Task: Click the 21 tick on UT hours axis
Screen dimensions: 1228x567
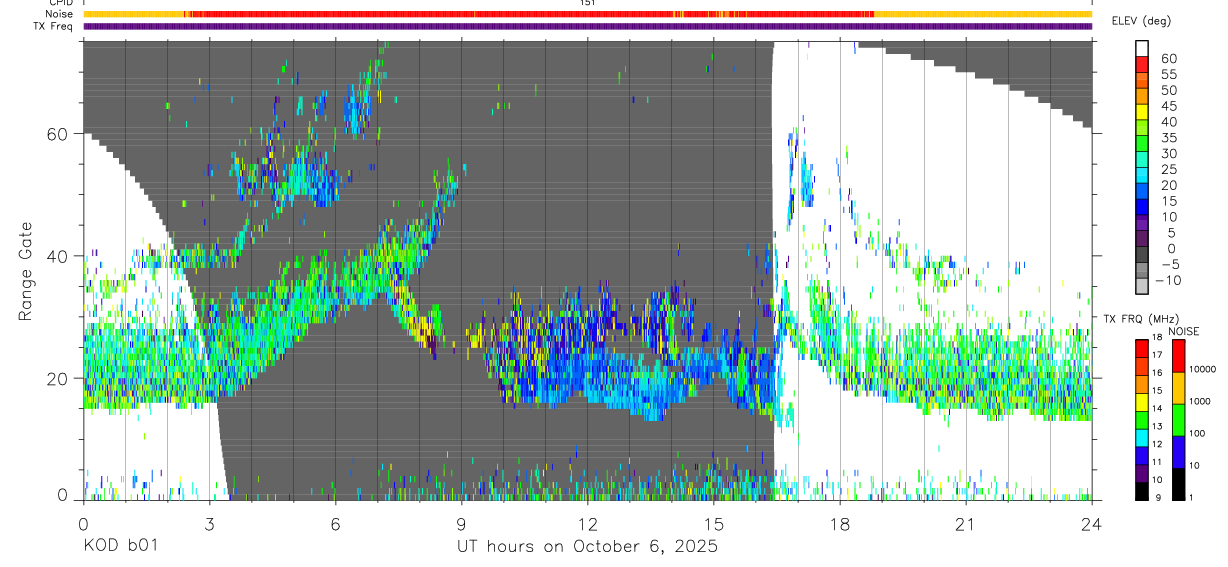Action: (x=966, y=523)
